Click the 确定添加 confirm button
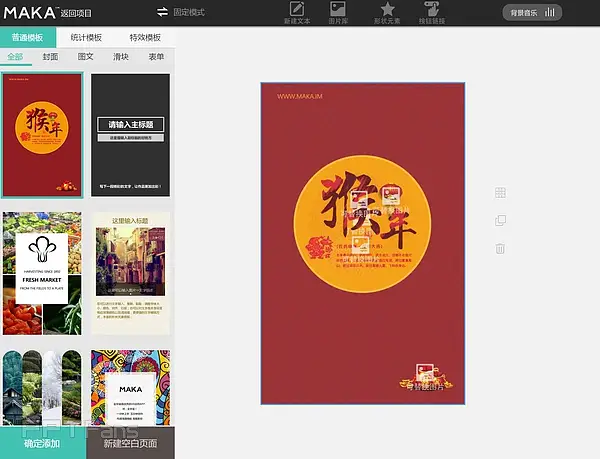The height and width of the screenshot is (459, 600). (43, 442)
